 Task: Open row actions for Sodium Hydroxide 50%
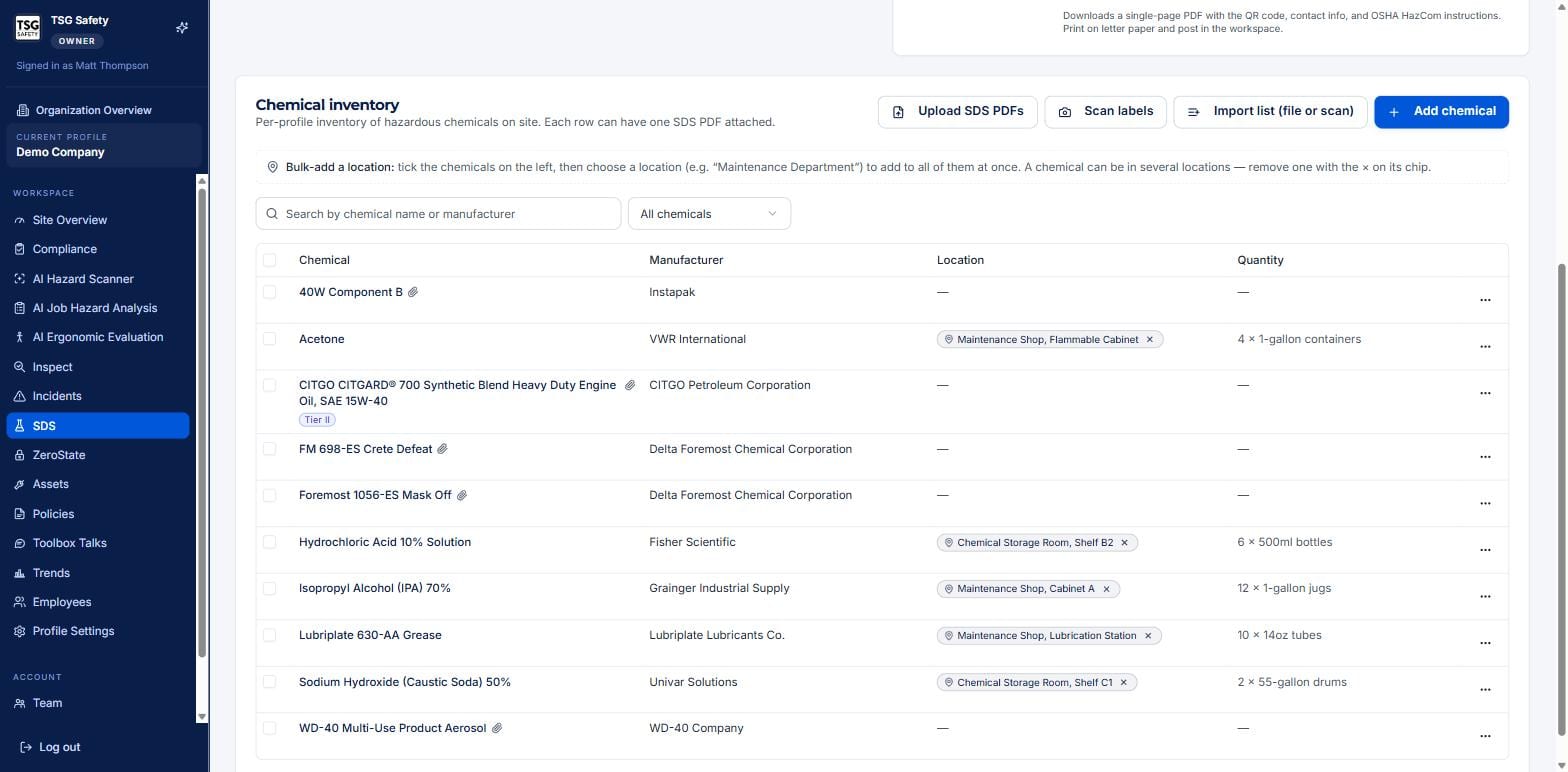pyautogui.click(x=1485, y=690)
